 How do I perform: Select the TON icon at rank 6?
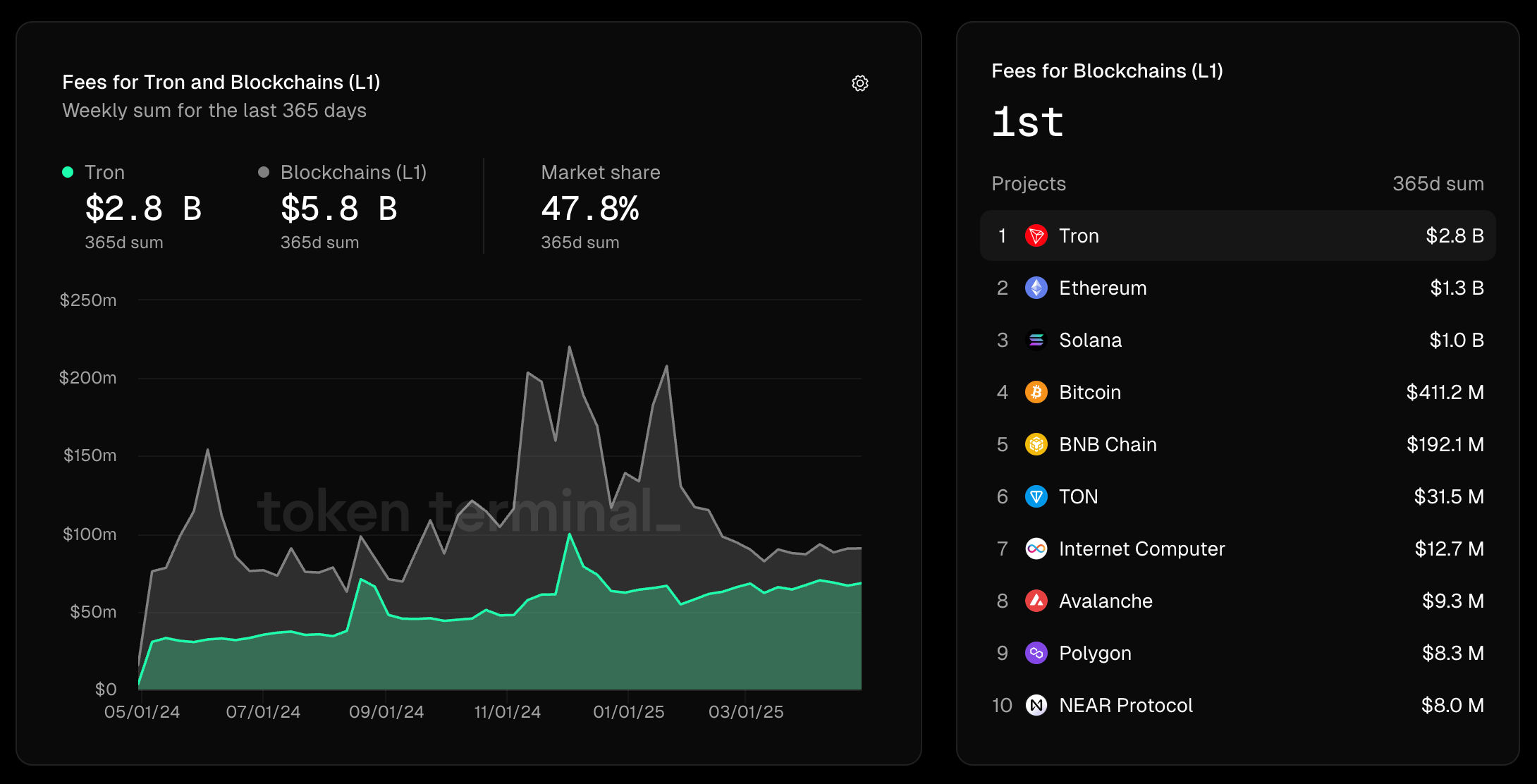(x=1036, y=496)
